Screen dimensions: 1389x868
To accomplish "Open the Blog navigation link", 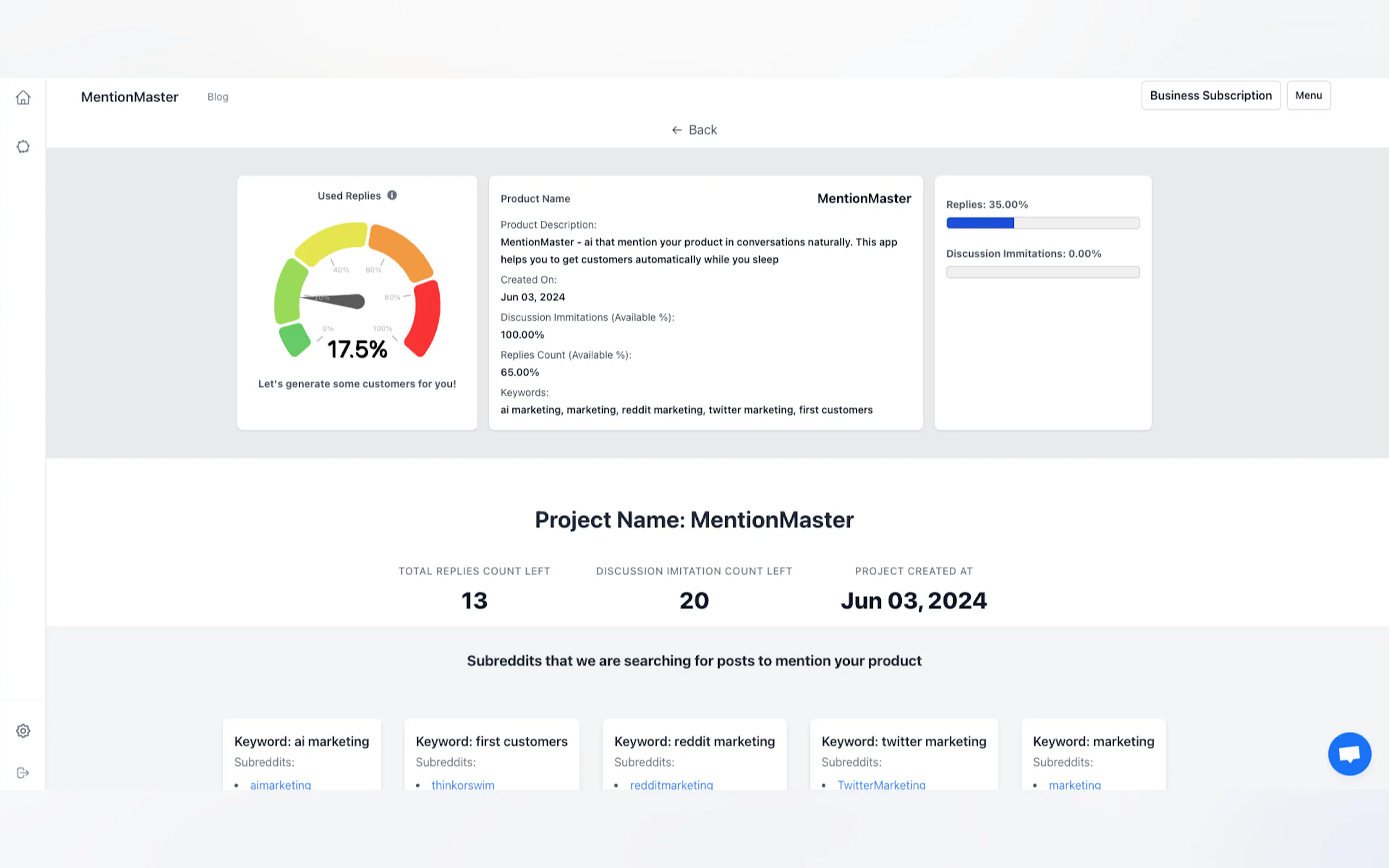I will coord(218,97).
